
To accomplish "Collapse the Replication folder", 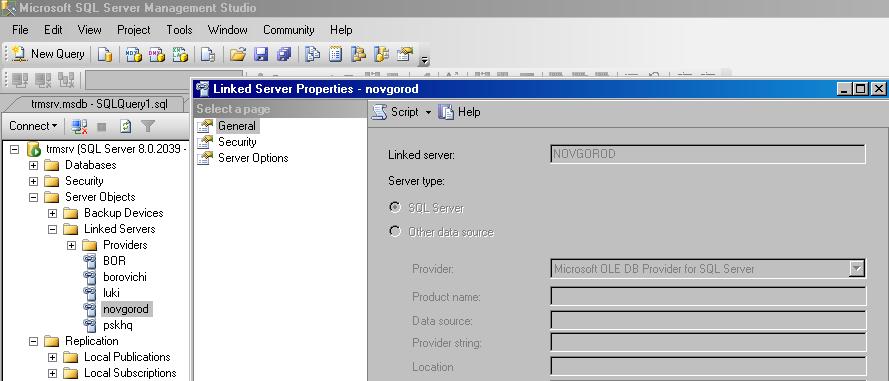I will 33,341.
